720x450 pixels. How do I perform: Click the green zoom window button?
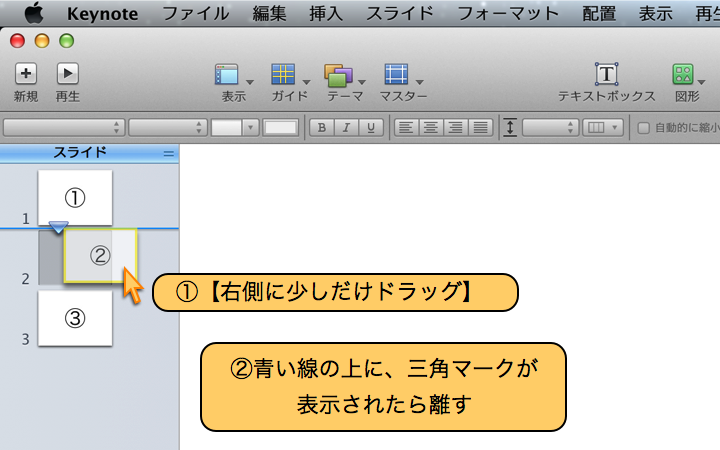pos(67,41)
